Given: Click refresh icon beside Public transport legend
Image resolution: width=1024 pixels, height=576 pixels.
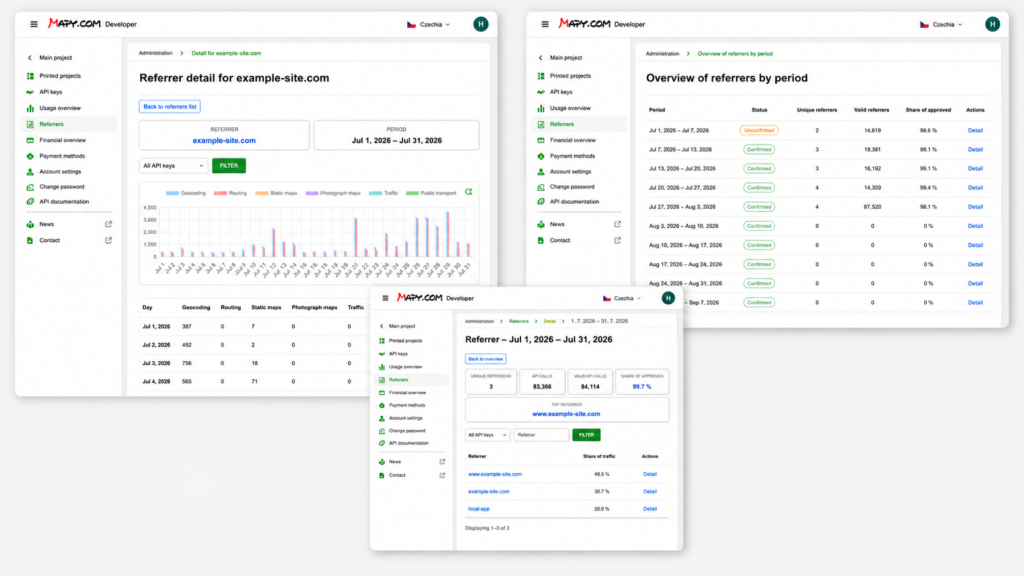Looking at the screenshot, I should (x=468, y=192).
